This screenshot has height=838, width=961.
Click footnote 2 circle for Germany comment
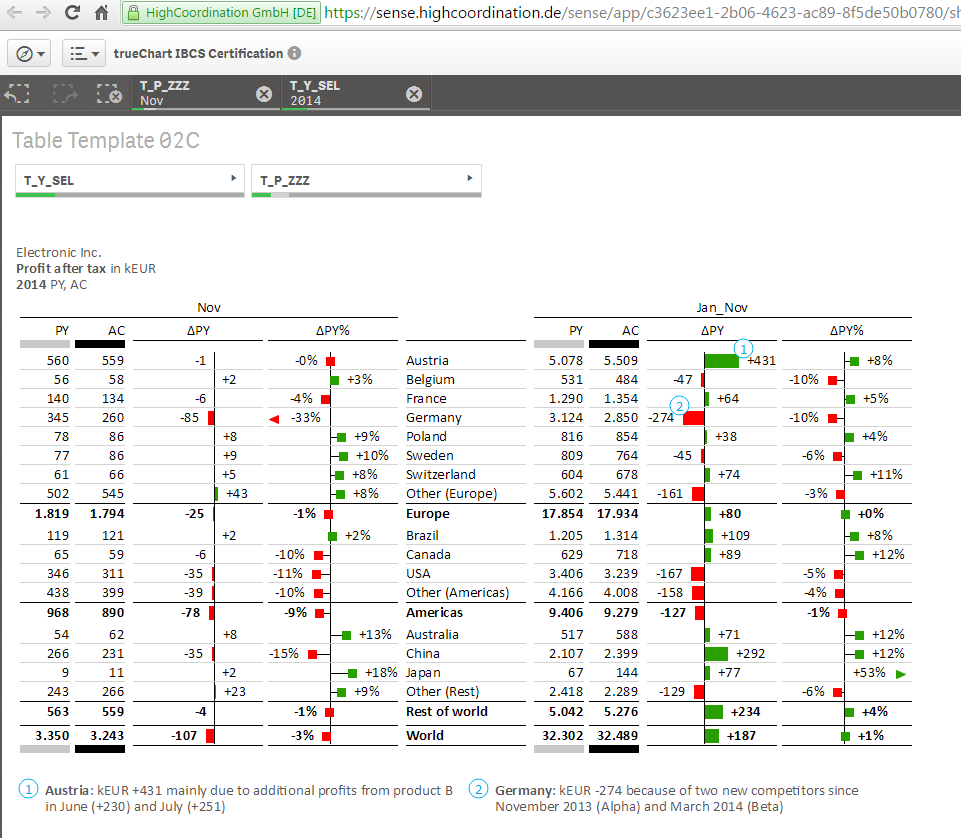[478, 788]
